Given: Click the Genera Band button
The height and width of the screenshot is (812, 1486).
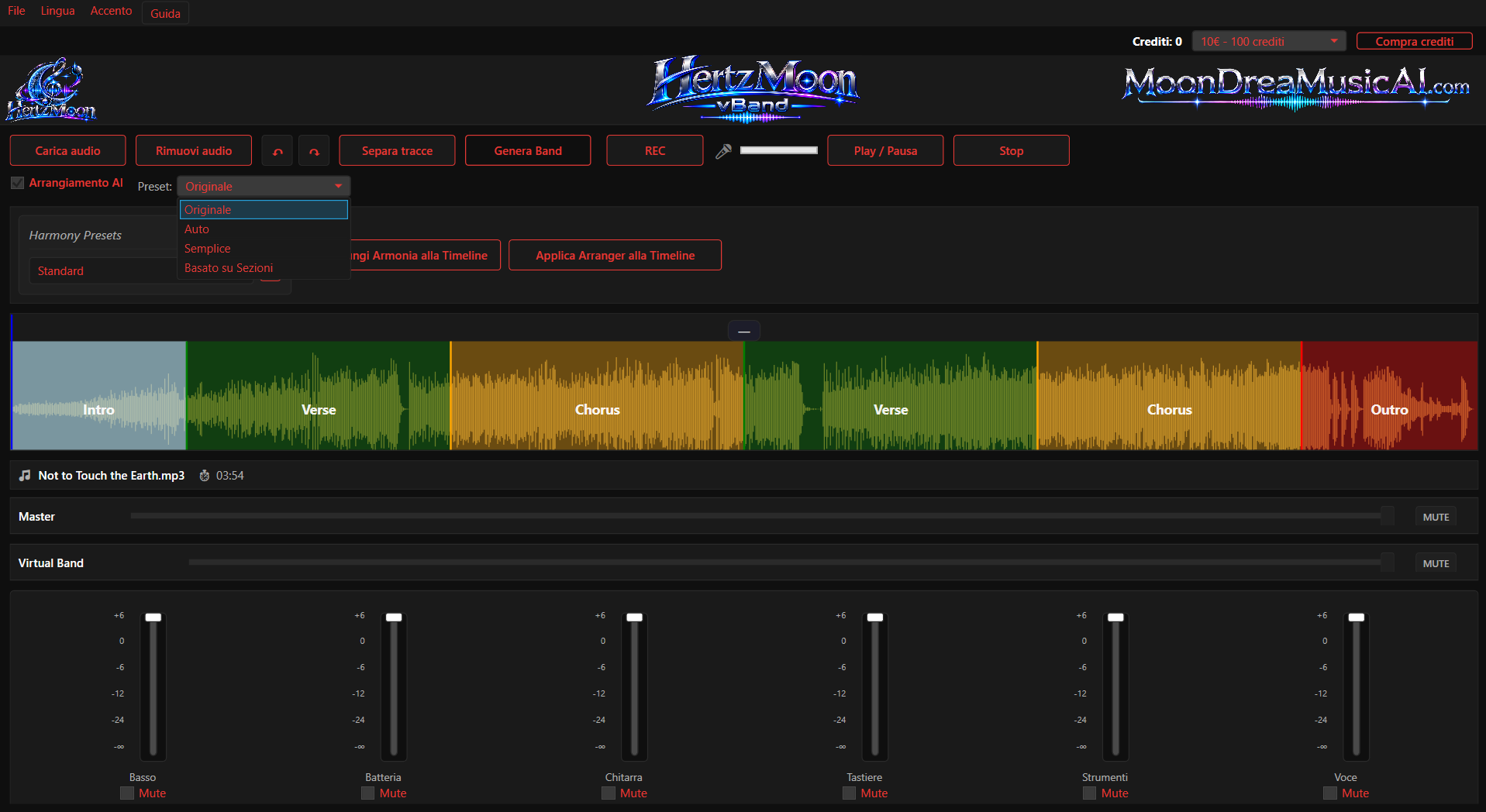Looking at the screenshot, I should tap(528, 150).
